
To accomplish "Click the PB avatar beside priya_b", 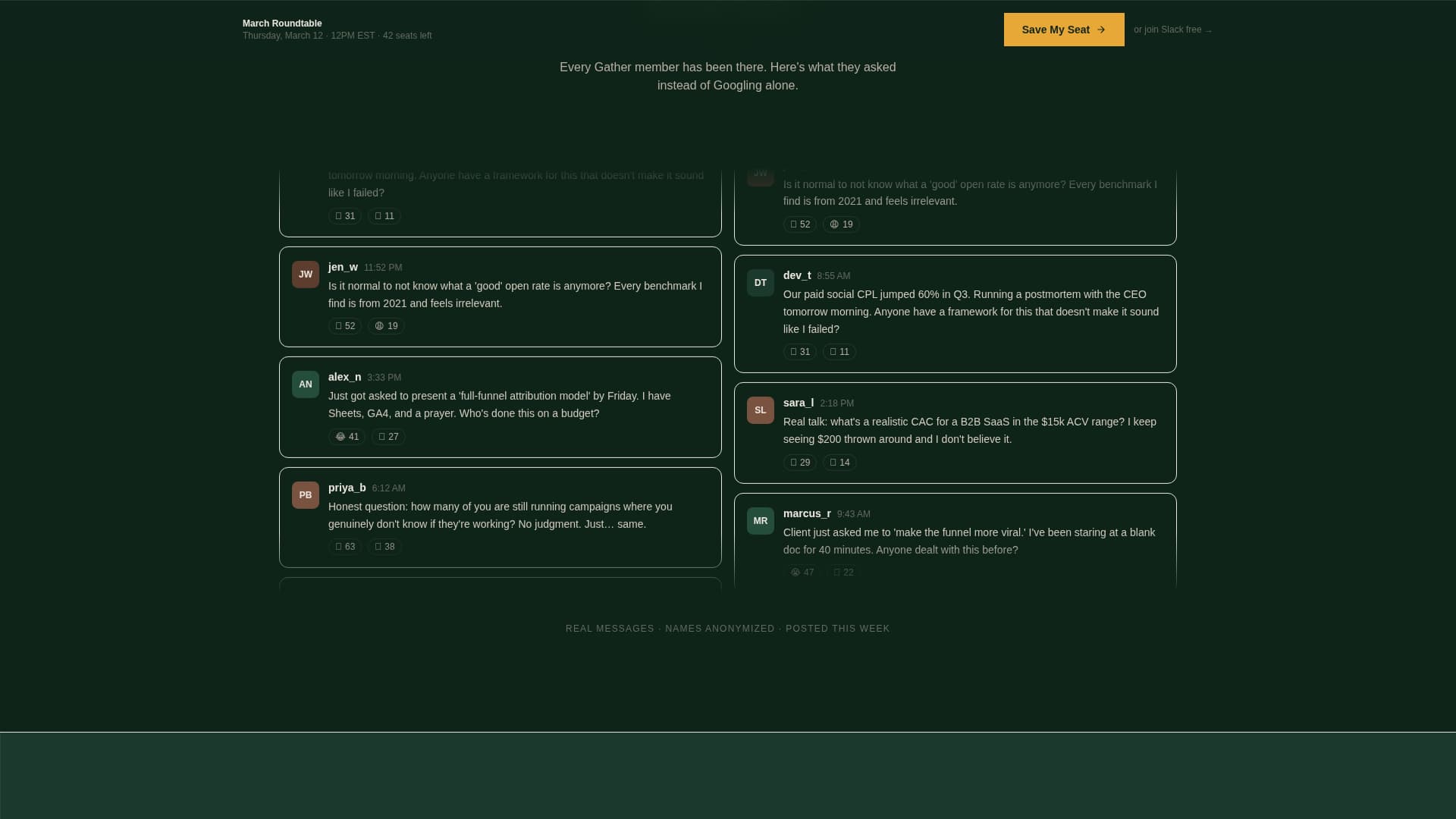I will tap(306, 495).
